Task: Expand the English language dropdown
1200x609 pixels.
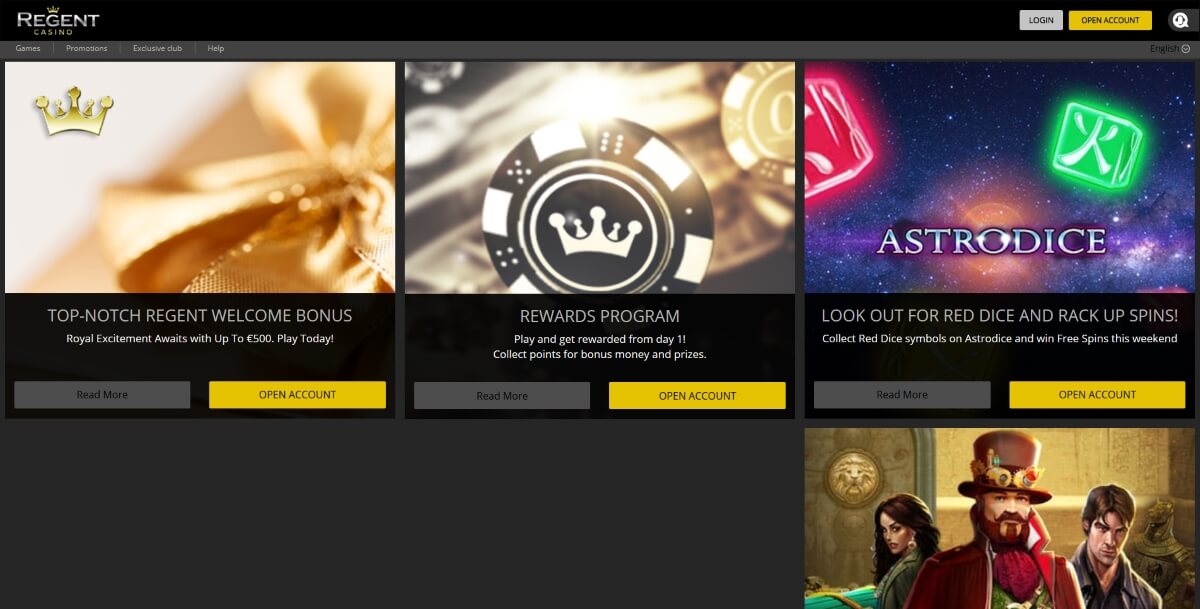Action: pos(1170,48)
